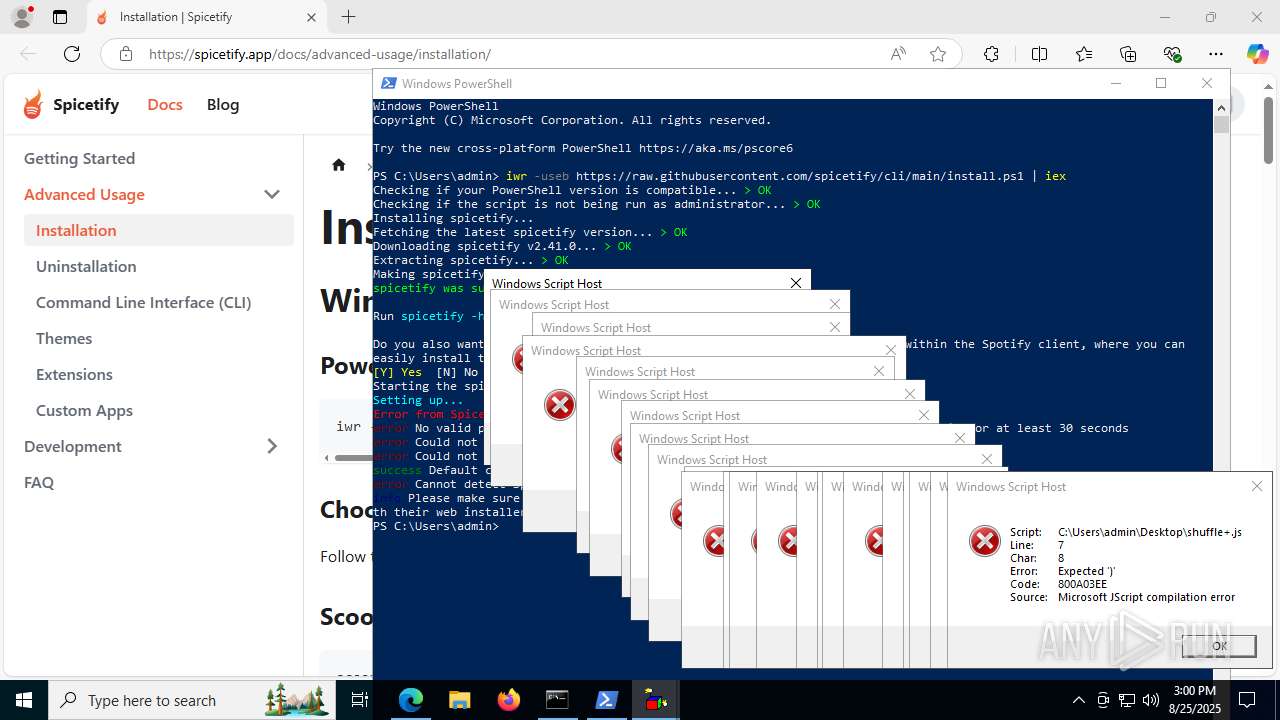1280x720 pixels.
Task: Minimize the Windows PowerShell window
Action: pos(1115,83)
